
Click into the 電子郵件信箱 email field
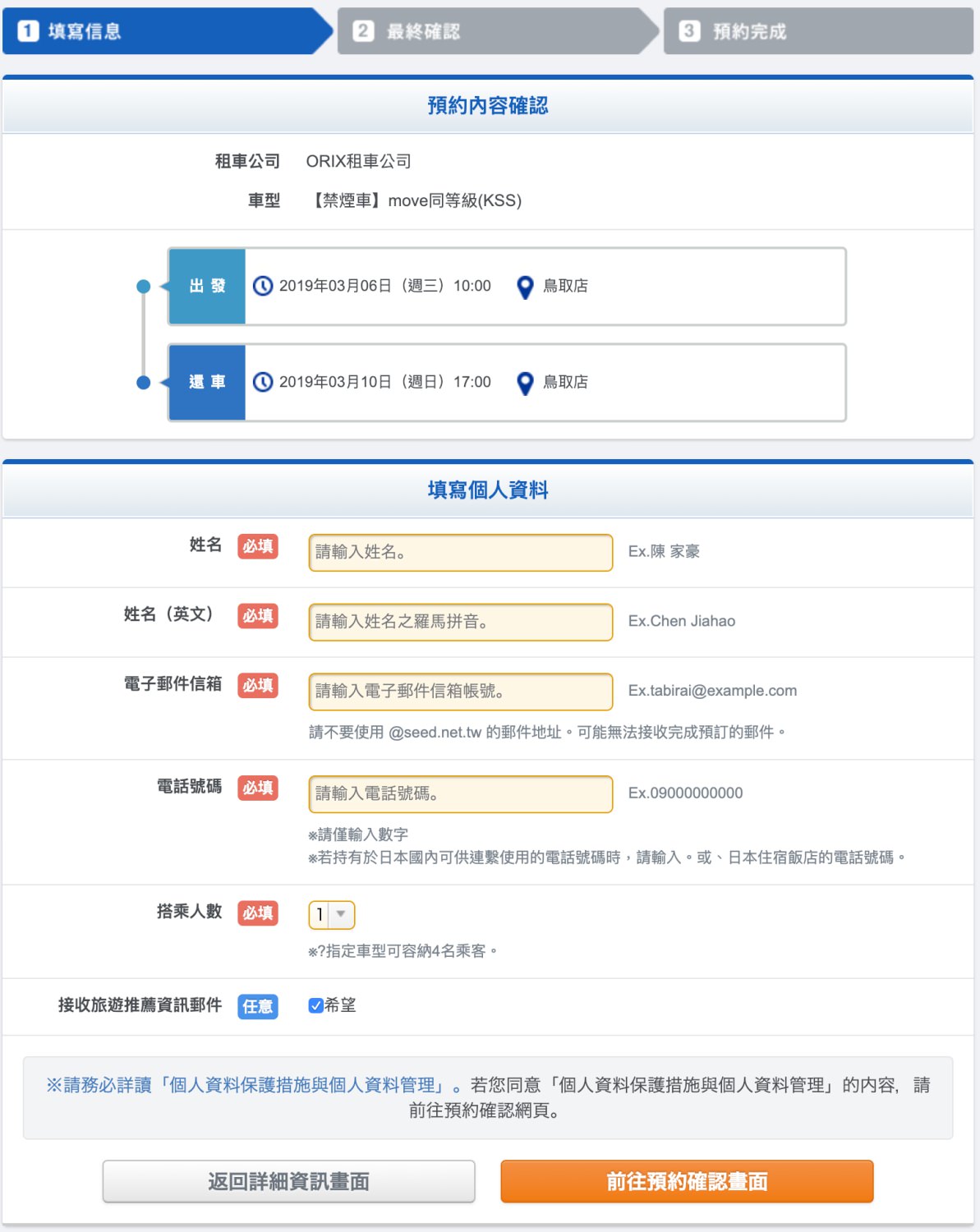[x=460, y=692]
